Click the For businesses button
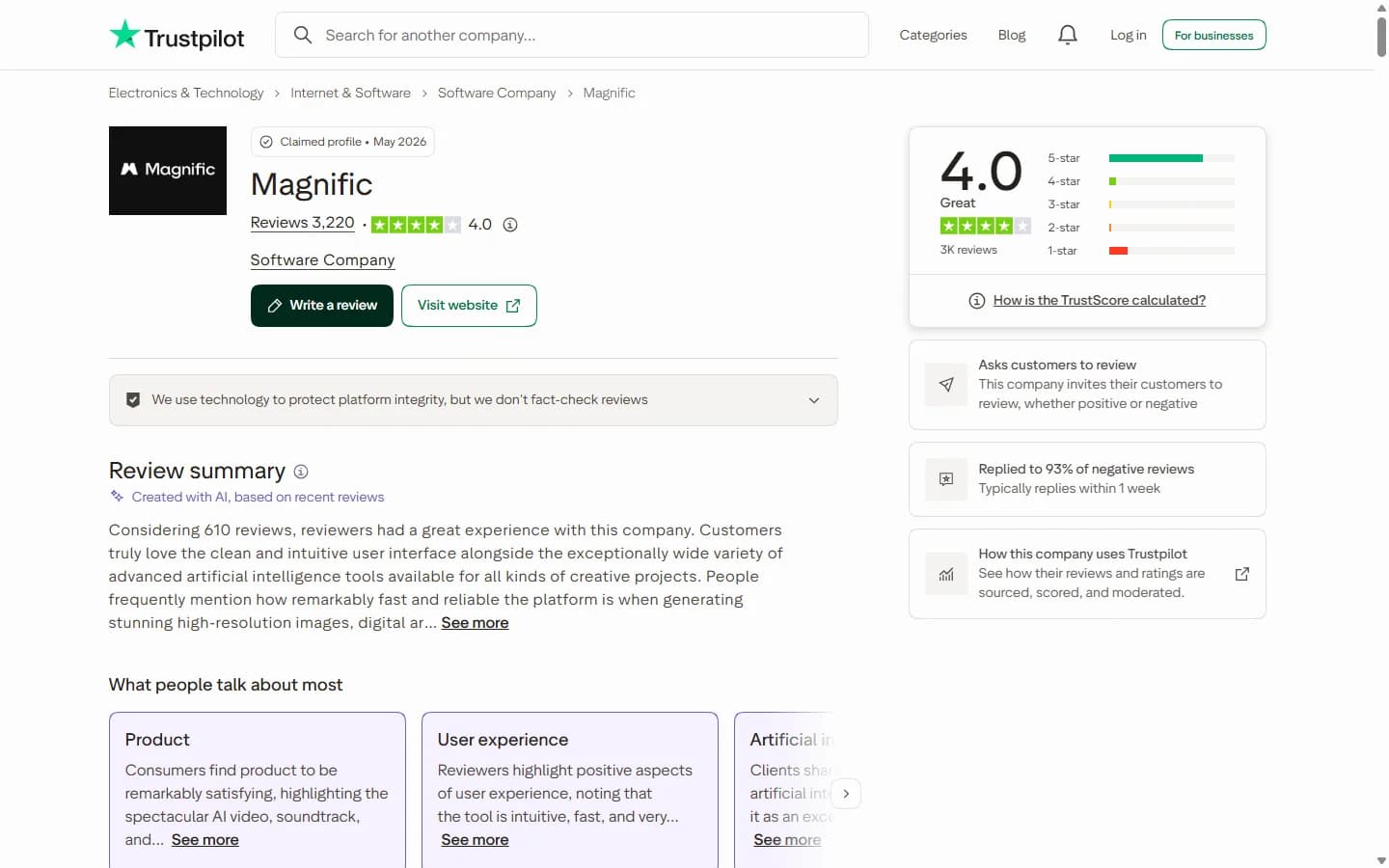 [1213, 35]
